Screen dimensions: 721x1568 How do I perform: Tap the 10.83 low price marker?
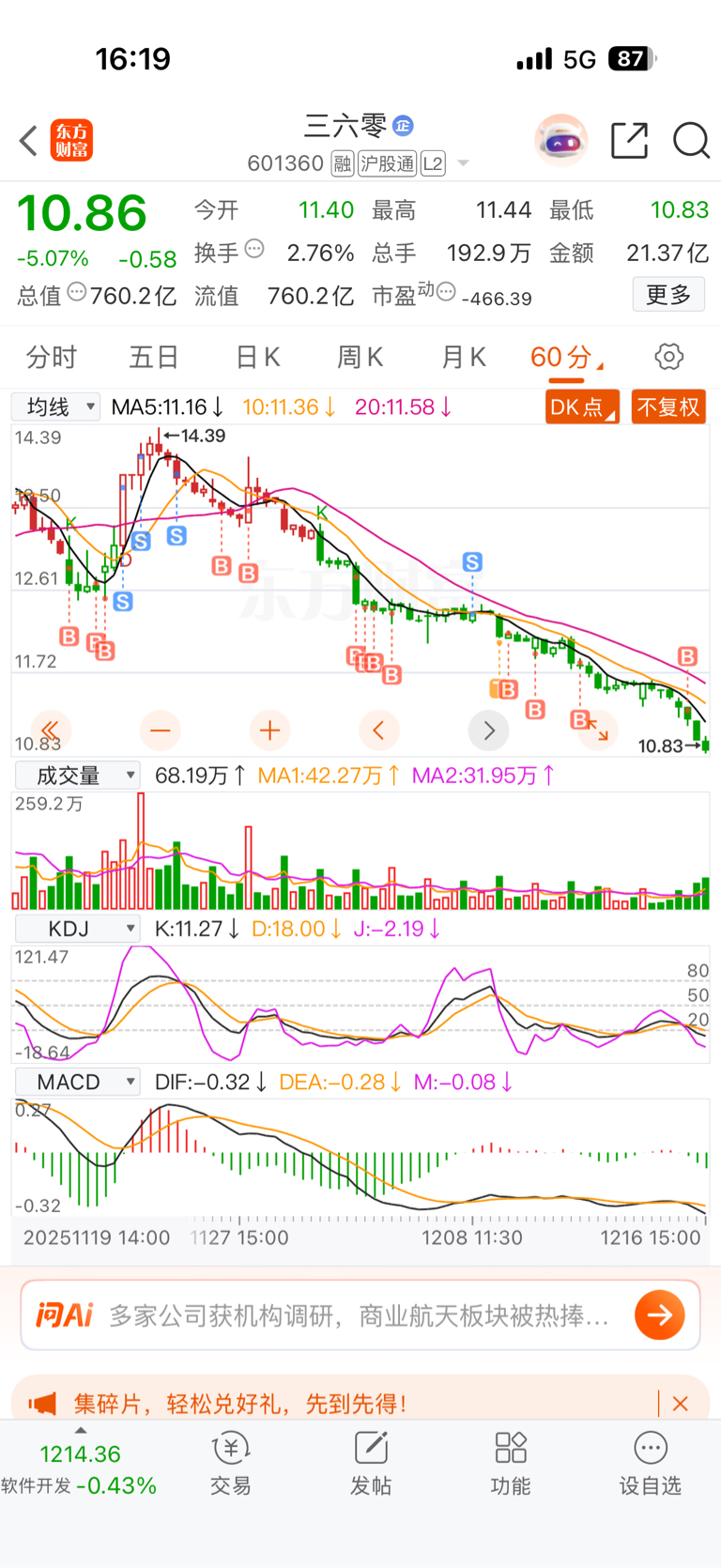click(x=669, y=746)
